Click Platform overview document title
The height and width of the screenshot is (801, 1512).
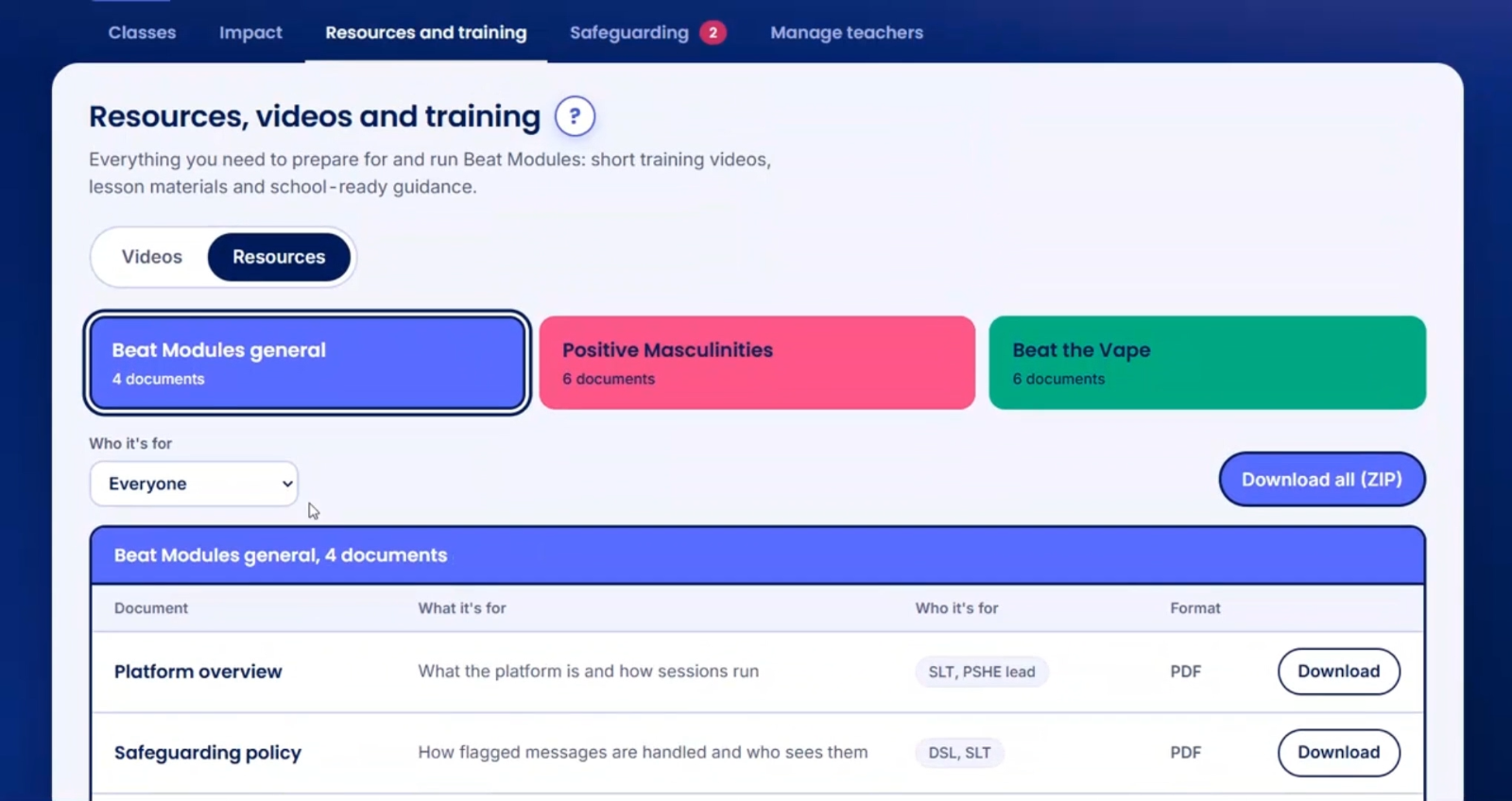[x=198, y=672]
